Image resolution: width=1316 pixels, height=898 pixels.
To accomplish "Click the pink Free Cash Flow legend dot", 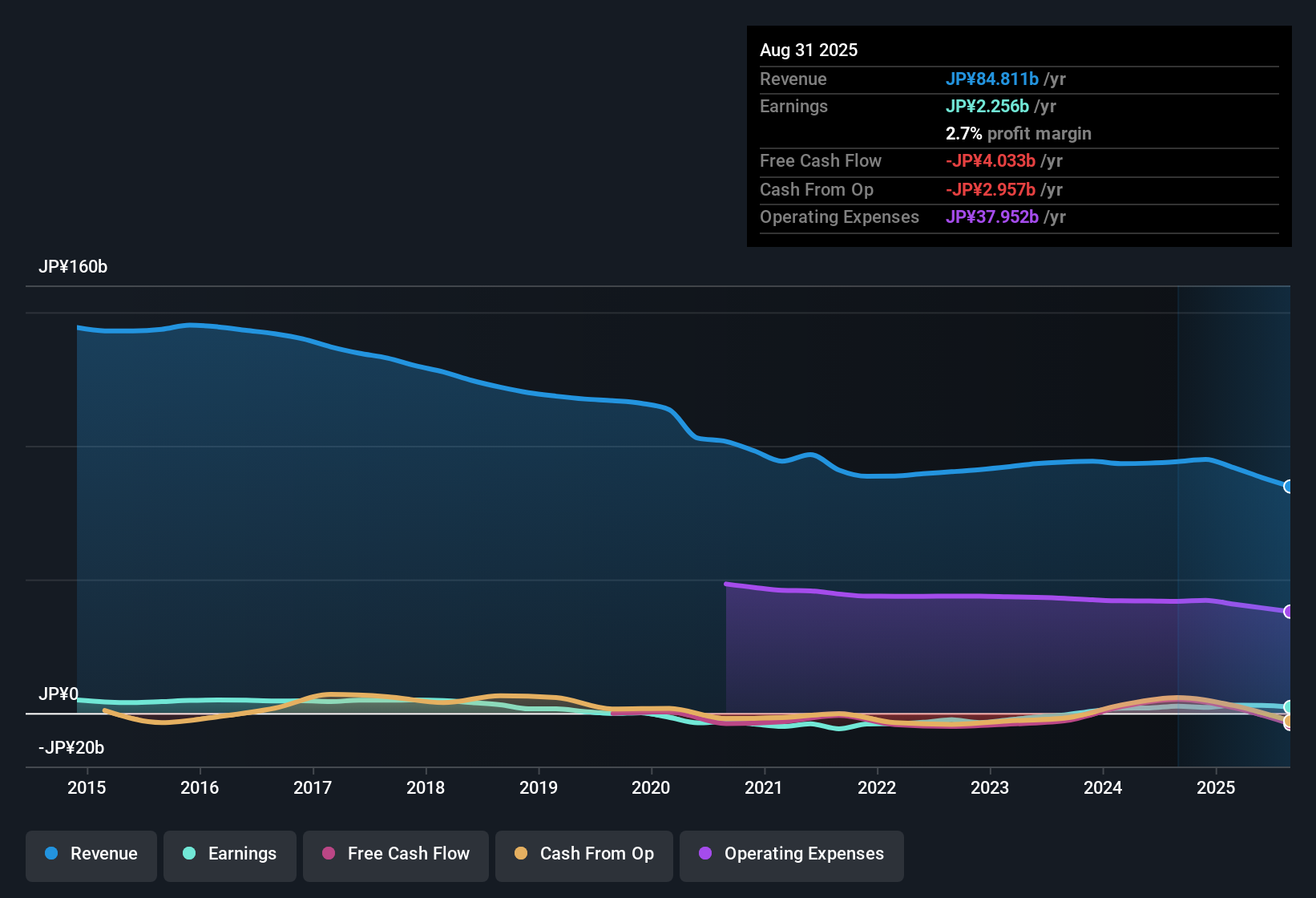I will 328,854.
